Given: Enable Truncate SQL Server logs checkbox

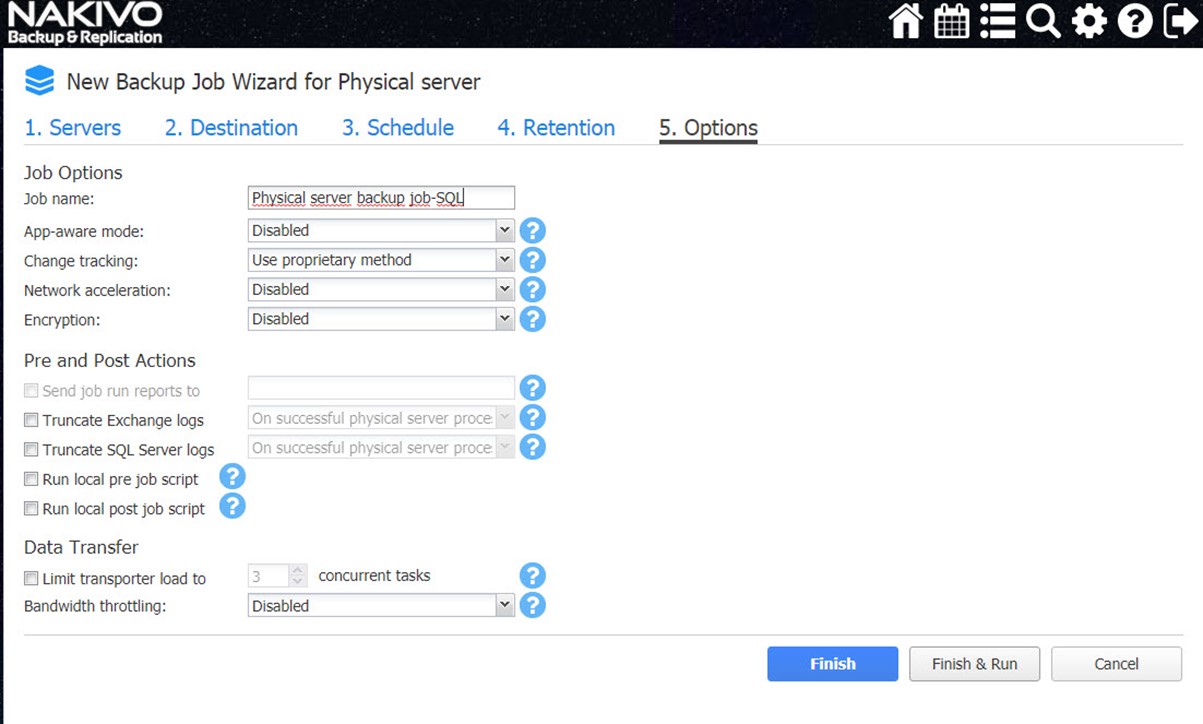Looking at the screenshot, I should click(32, 450).
